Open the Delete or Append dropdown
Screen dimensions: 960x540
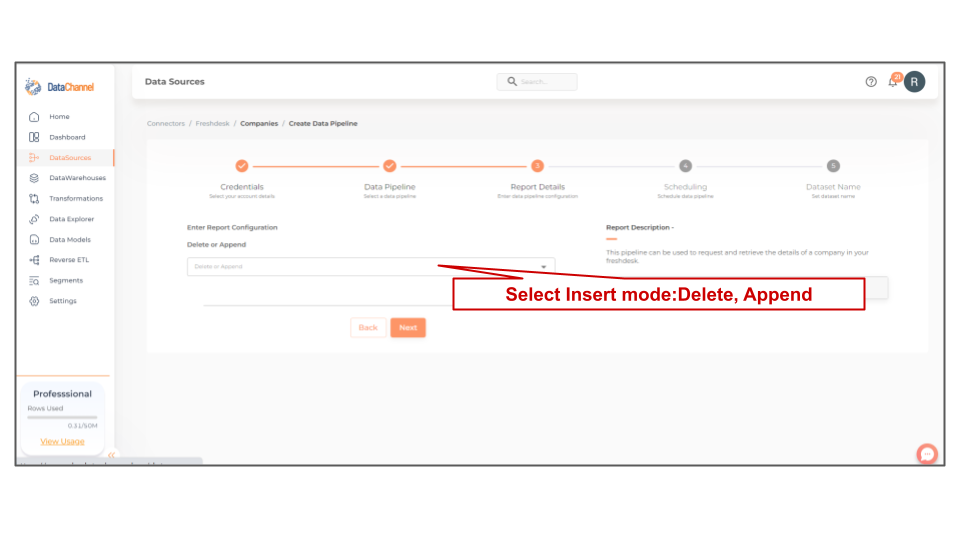click(371, 266)
